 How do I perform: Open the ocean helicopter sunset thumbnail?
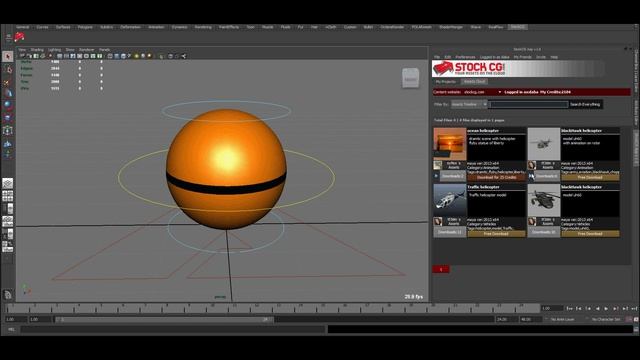point(450,144)
